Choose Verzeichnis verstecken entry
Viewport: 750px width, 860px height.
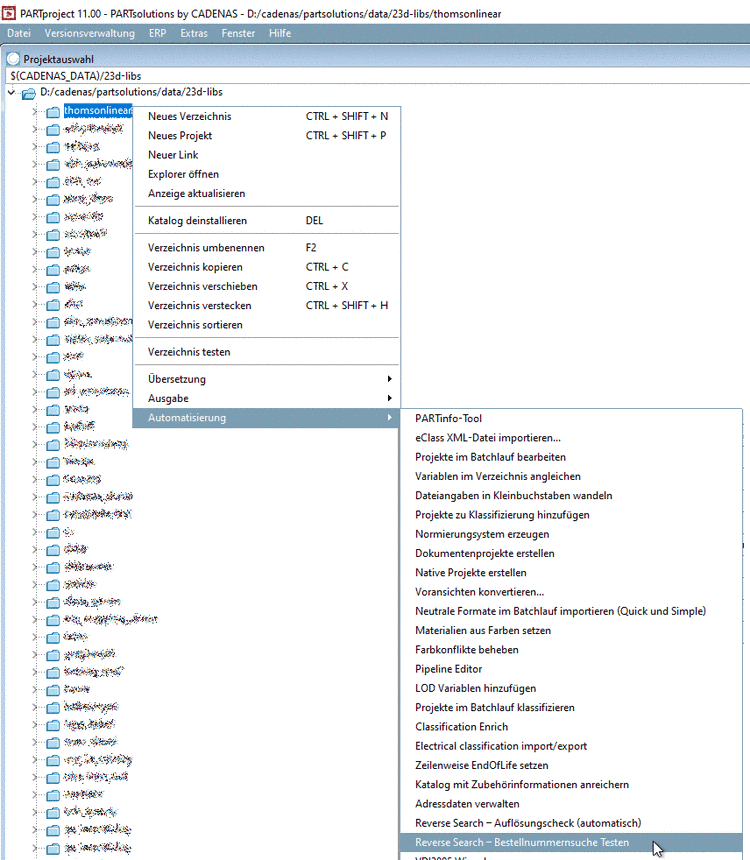pos(267,305)
